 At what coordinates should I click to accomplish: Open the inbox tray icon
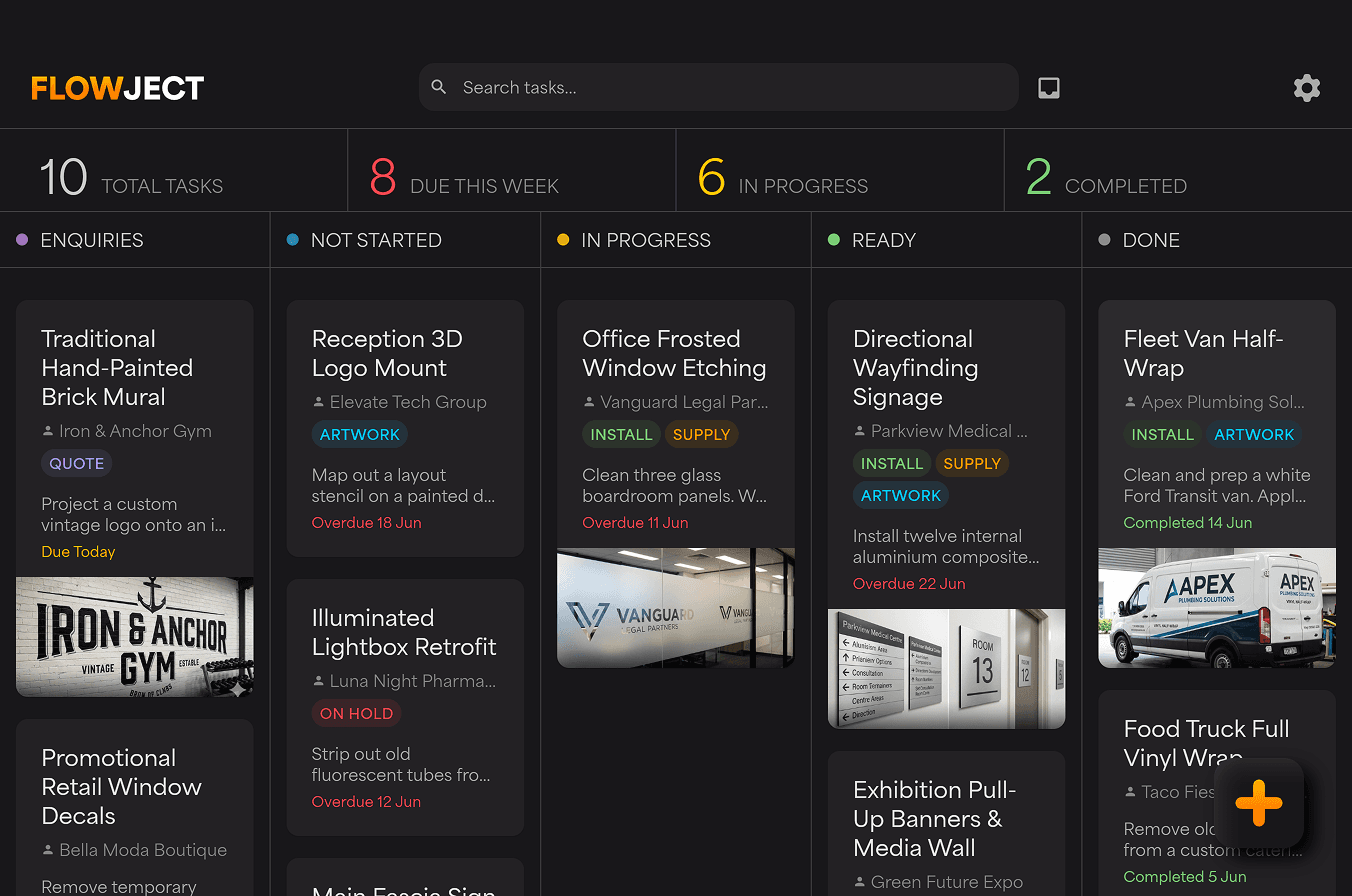(1048, 88)
